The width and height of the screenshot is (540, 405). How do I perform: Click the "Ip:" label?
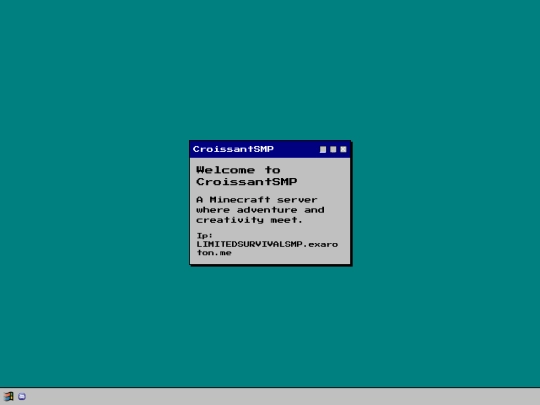pos(205,236)
